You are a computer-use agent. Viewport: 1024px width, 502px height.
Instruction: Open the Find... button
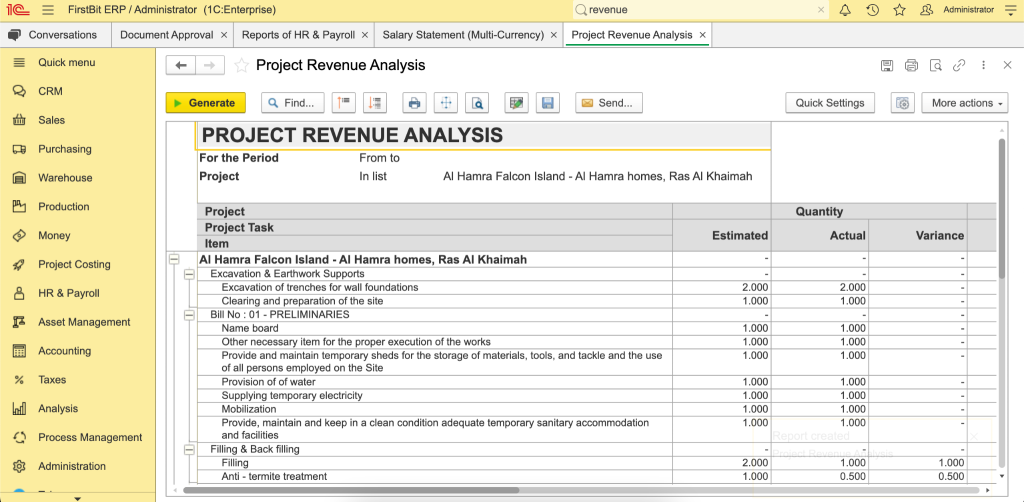click(293, 103)
